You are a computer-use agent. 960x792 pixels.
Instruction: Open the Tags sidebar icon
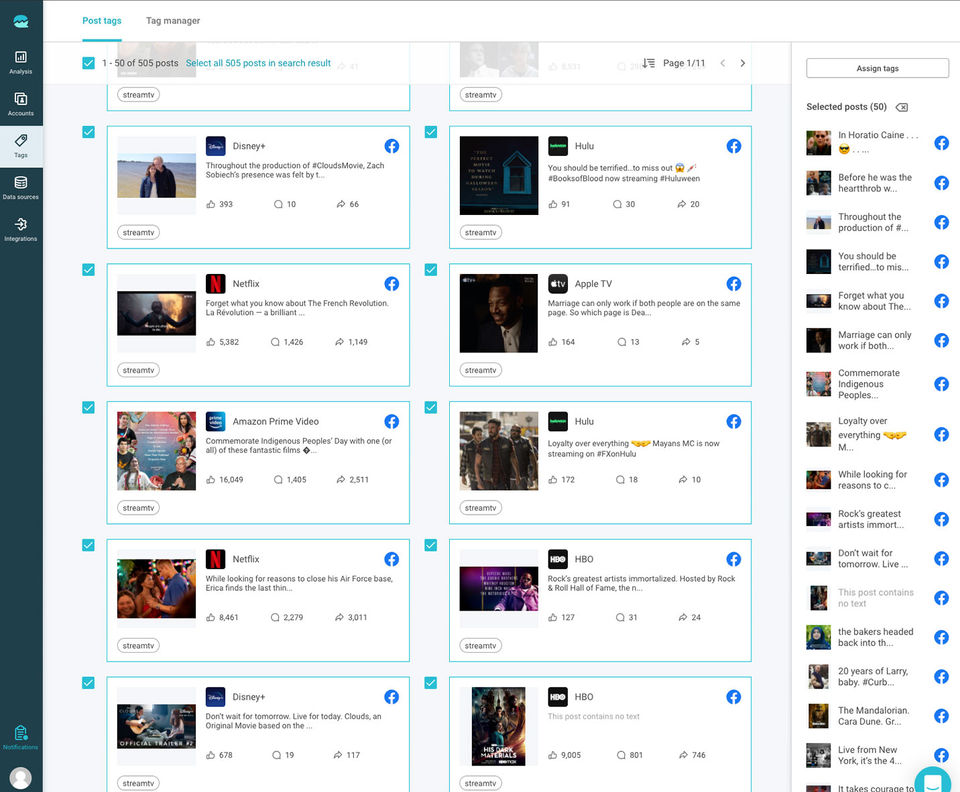(21, 146)
